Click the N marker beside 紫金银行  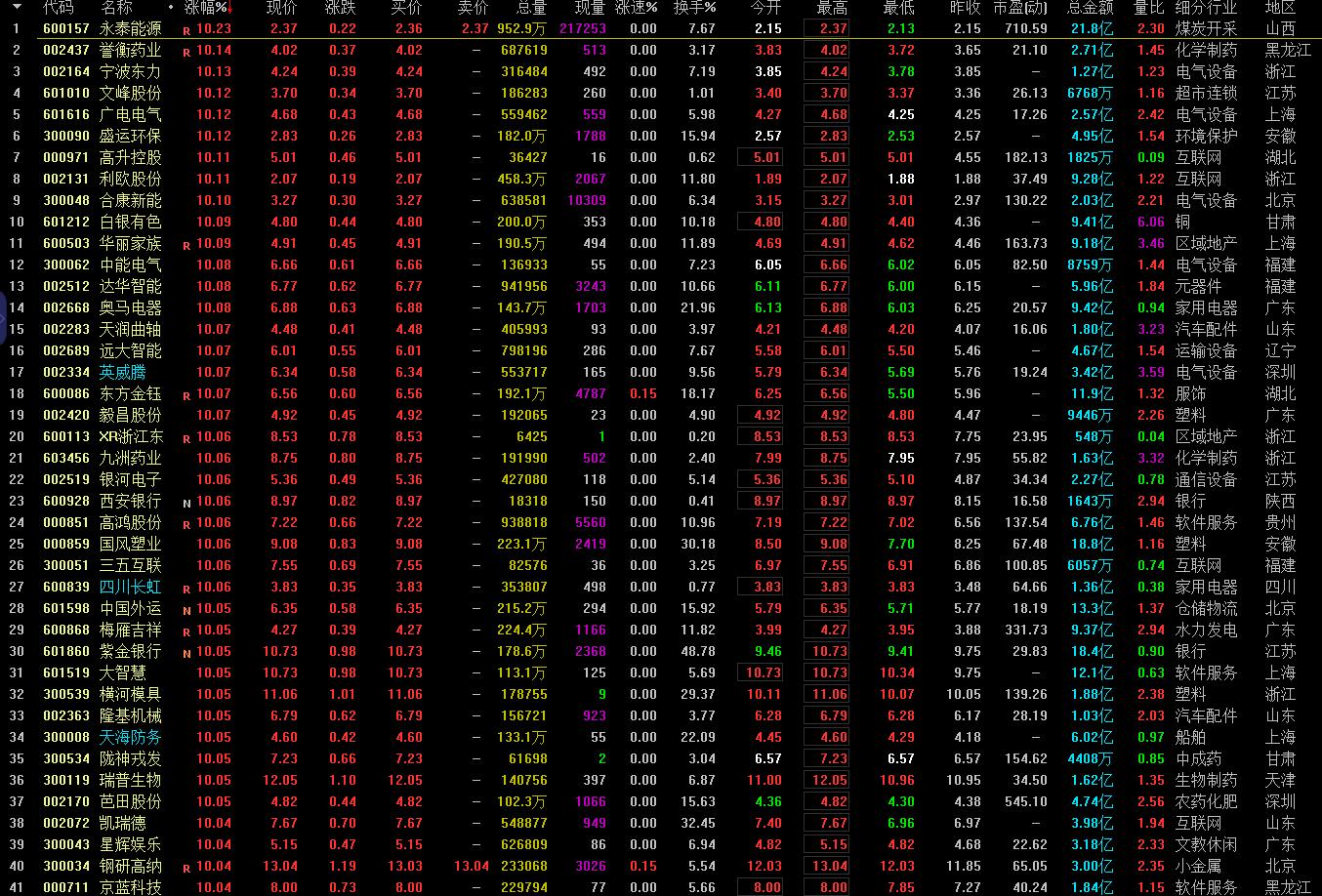pos(186,653)
